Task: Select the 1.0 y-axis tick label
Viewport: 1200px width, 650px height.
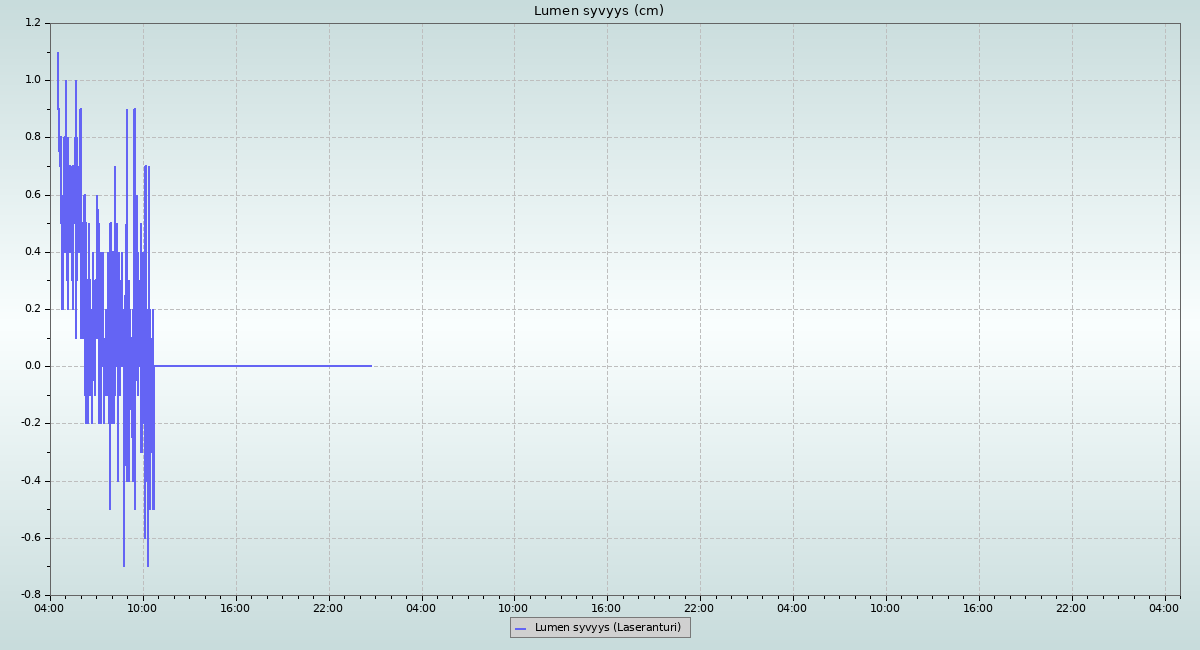Action: pos(33,80)
